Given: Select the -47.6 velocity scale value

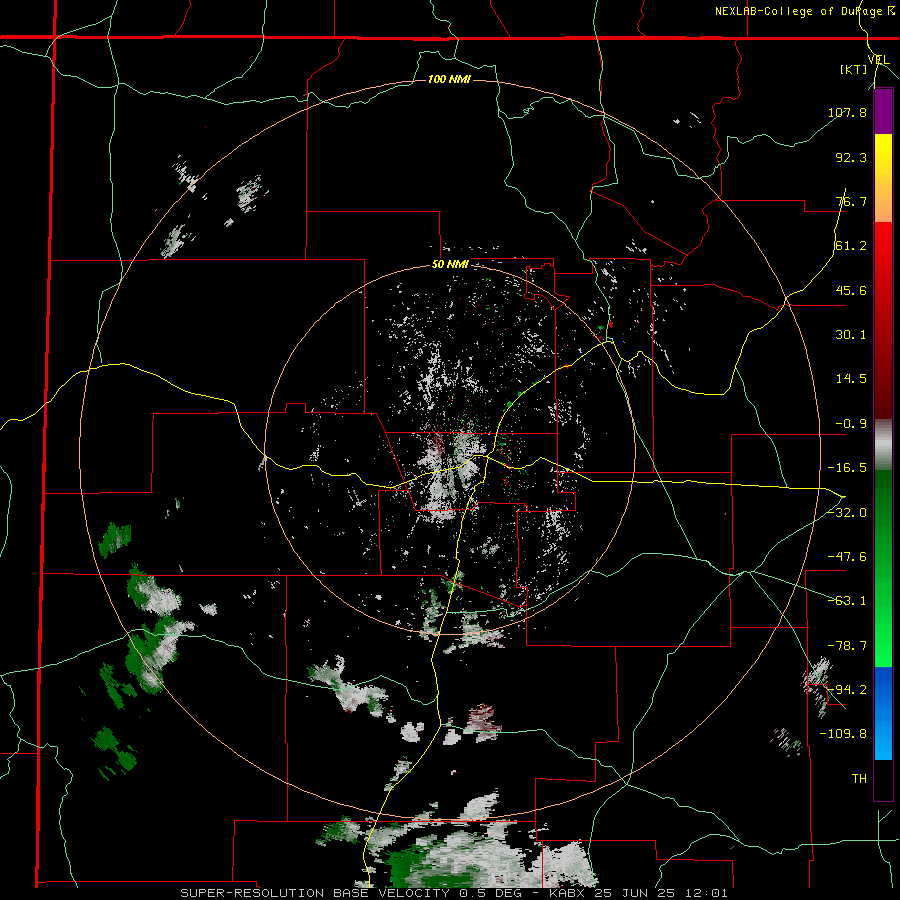Looking at the screenshot, I should (x=847, y=557).
